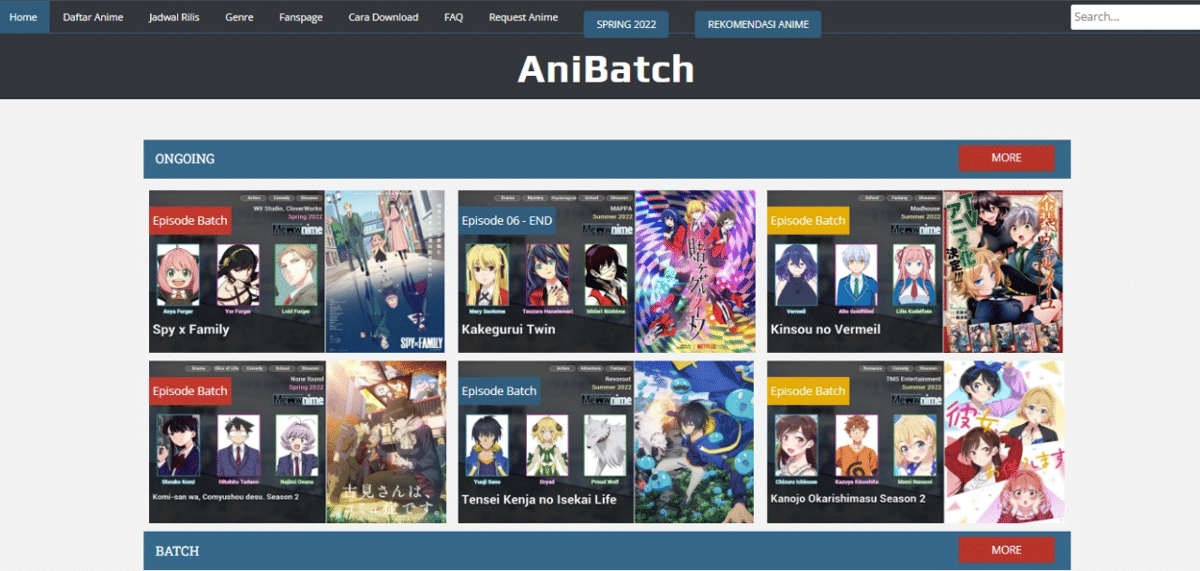The height and width of the screenshot is (571, 1200).
Task: Click Spy x Family poster image
Action: (385, 271)
